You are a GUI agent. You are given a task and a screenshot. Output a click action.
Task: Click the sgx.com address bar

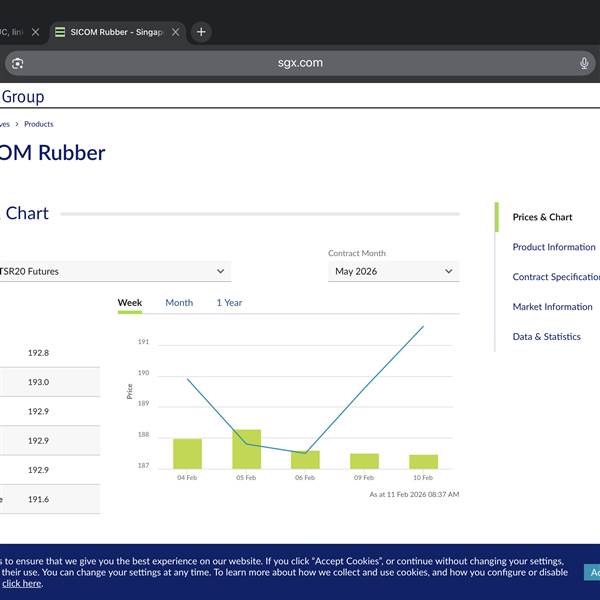tap(300, 63)
